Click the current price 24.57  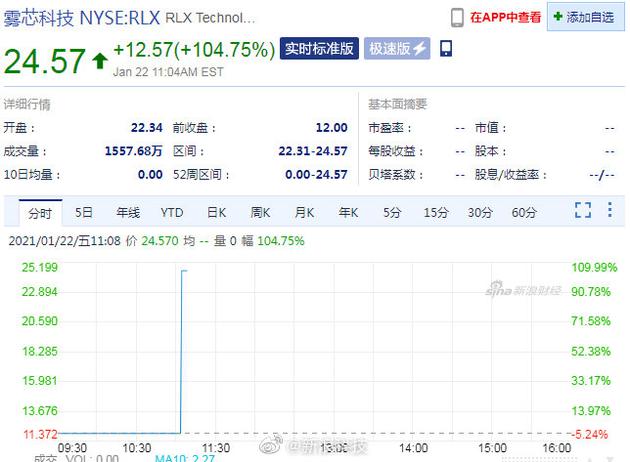tap(45, 61)
